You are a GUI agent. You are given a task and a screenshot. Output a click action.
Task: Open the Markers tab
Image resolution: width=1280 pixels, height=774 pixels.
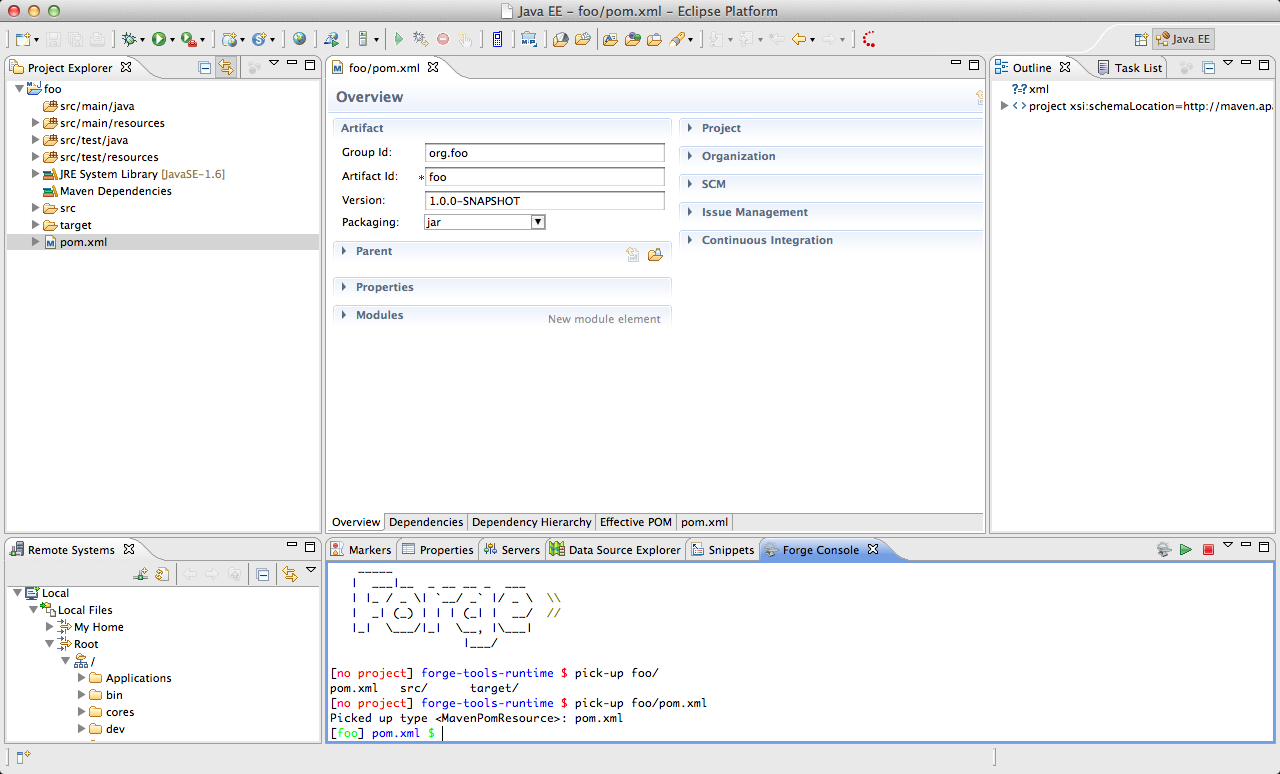(361, 550)
